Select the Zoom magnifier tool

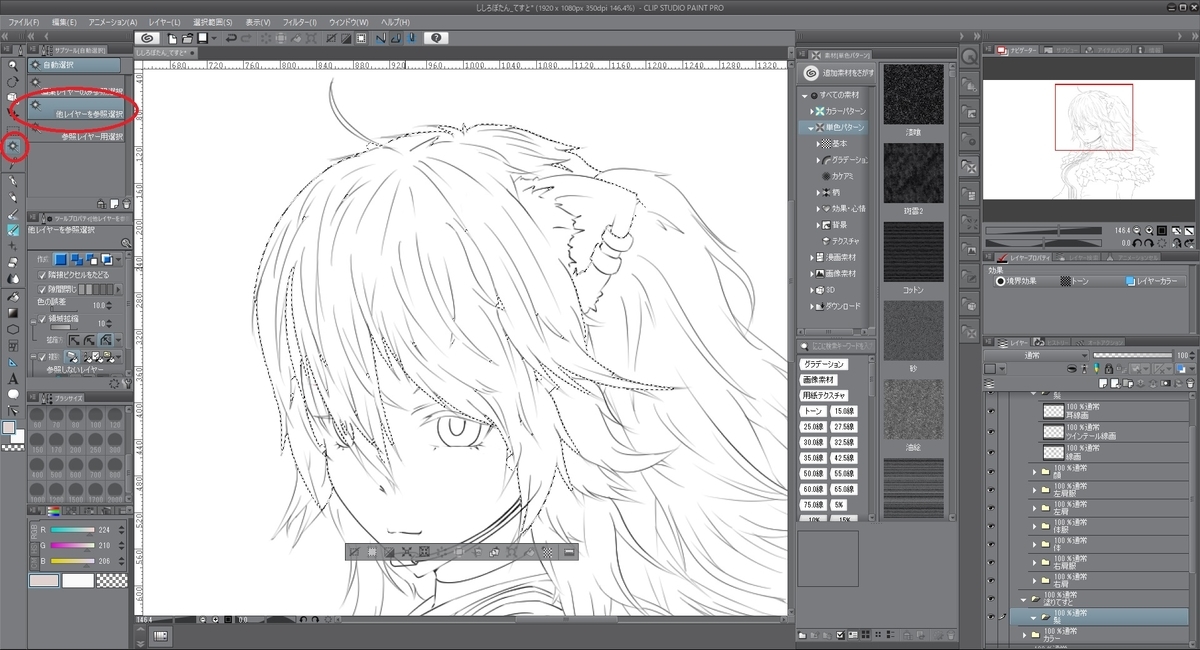click(x=13, y=65)
